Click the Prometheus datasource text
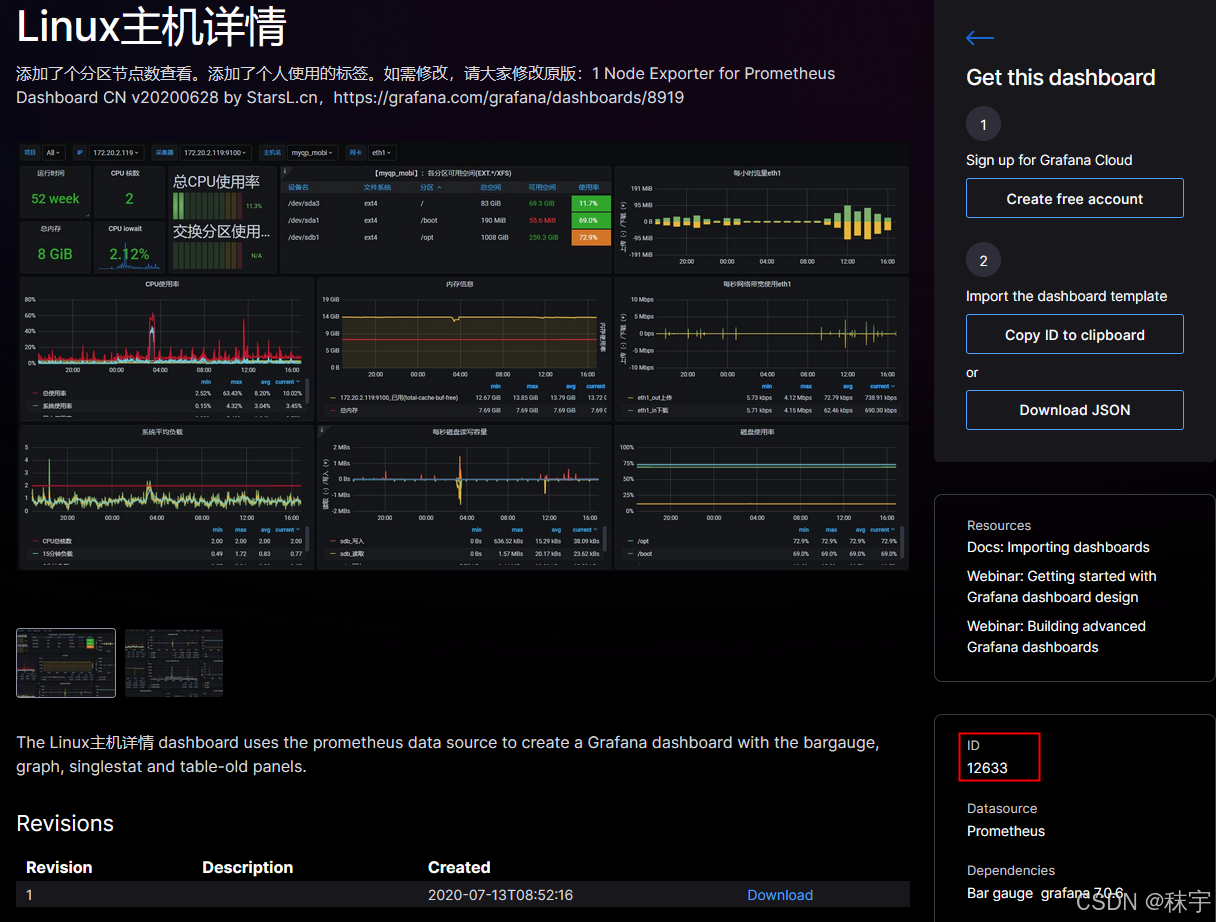The width and height of the screenshot is (1216, 922). 1006,831
